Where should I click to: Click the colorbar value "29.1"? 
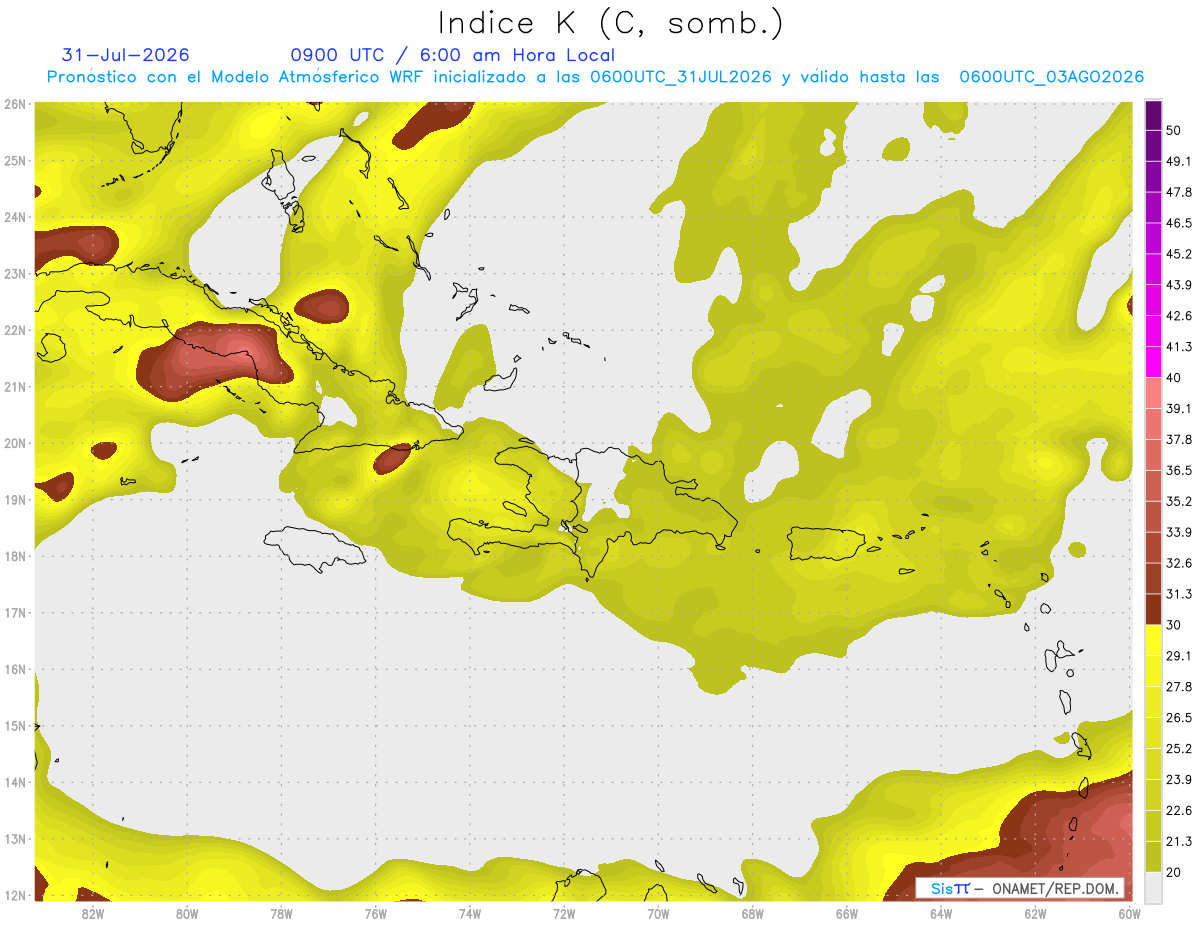pos(1179,656)
